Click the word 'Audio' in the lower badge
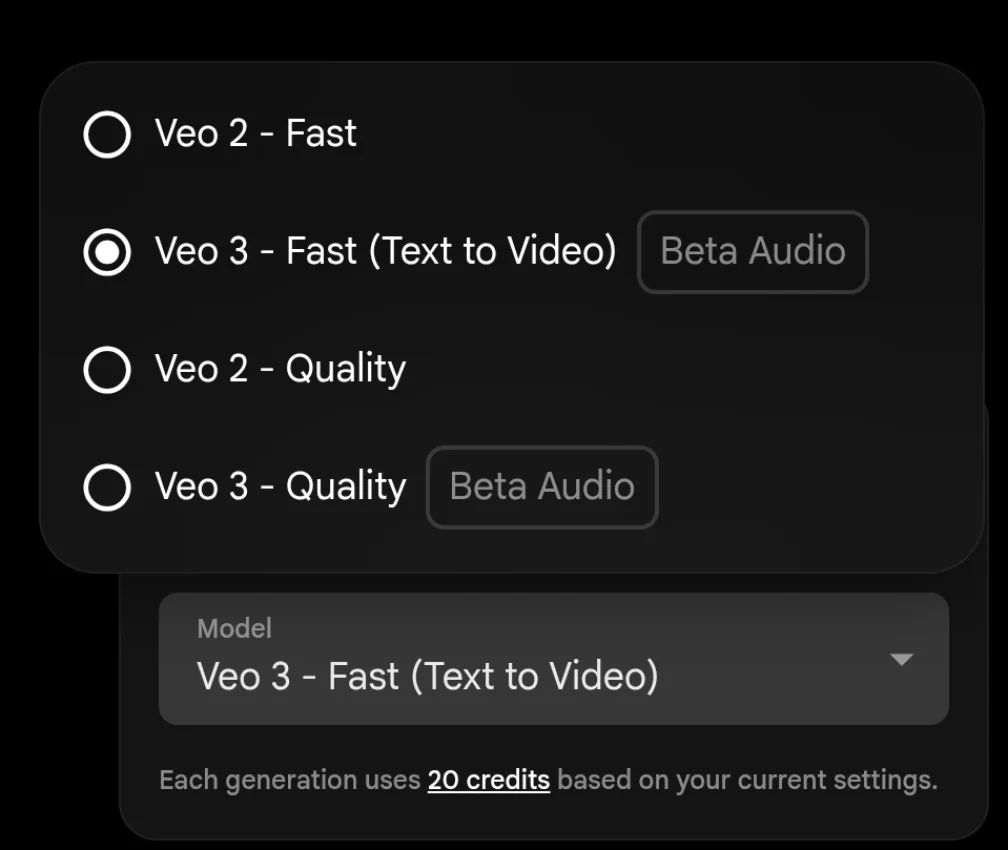The height and width of the screenshot is (850, 1008). [x=586, y=487]
